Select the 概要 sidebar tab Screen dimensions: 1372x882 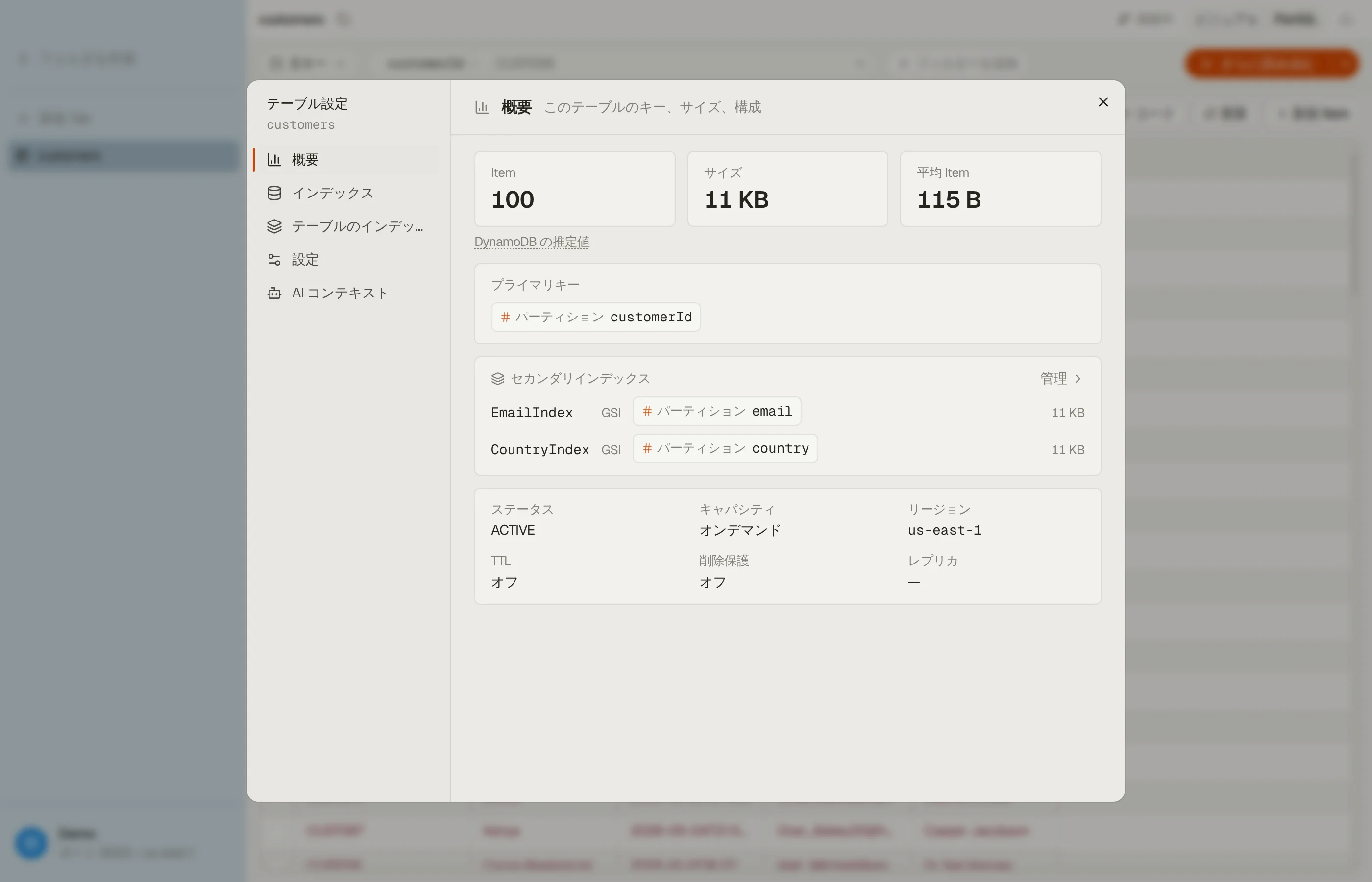click(346, 159)
